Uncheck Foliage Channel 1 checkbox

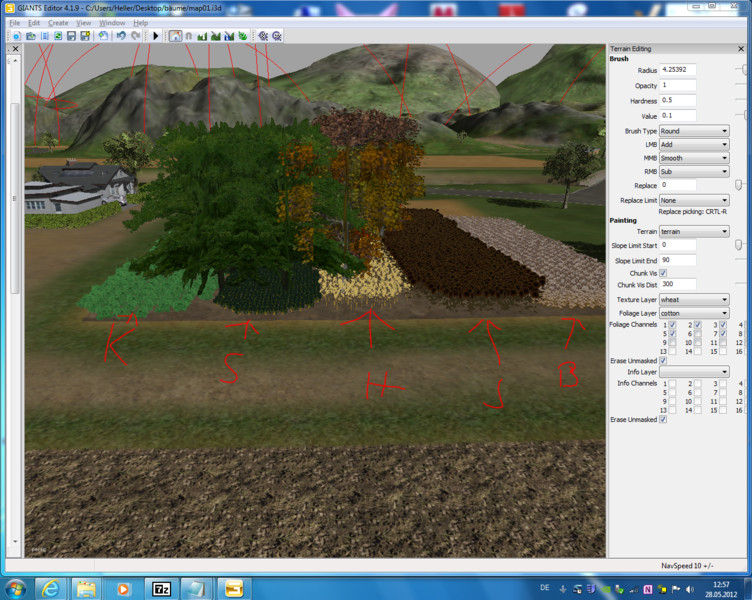click(x=672, y=325)
